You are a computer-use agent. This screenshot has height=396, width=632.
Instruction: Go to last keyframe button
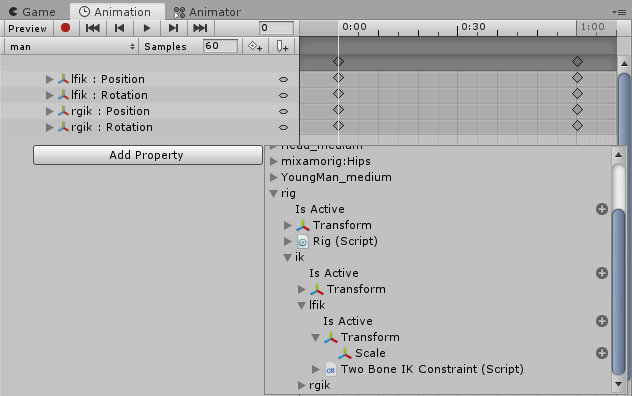(x=200, y=28)
